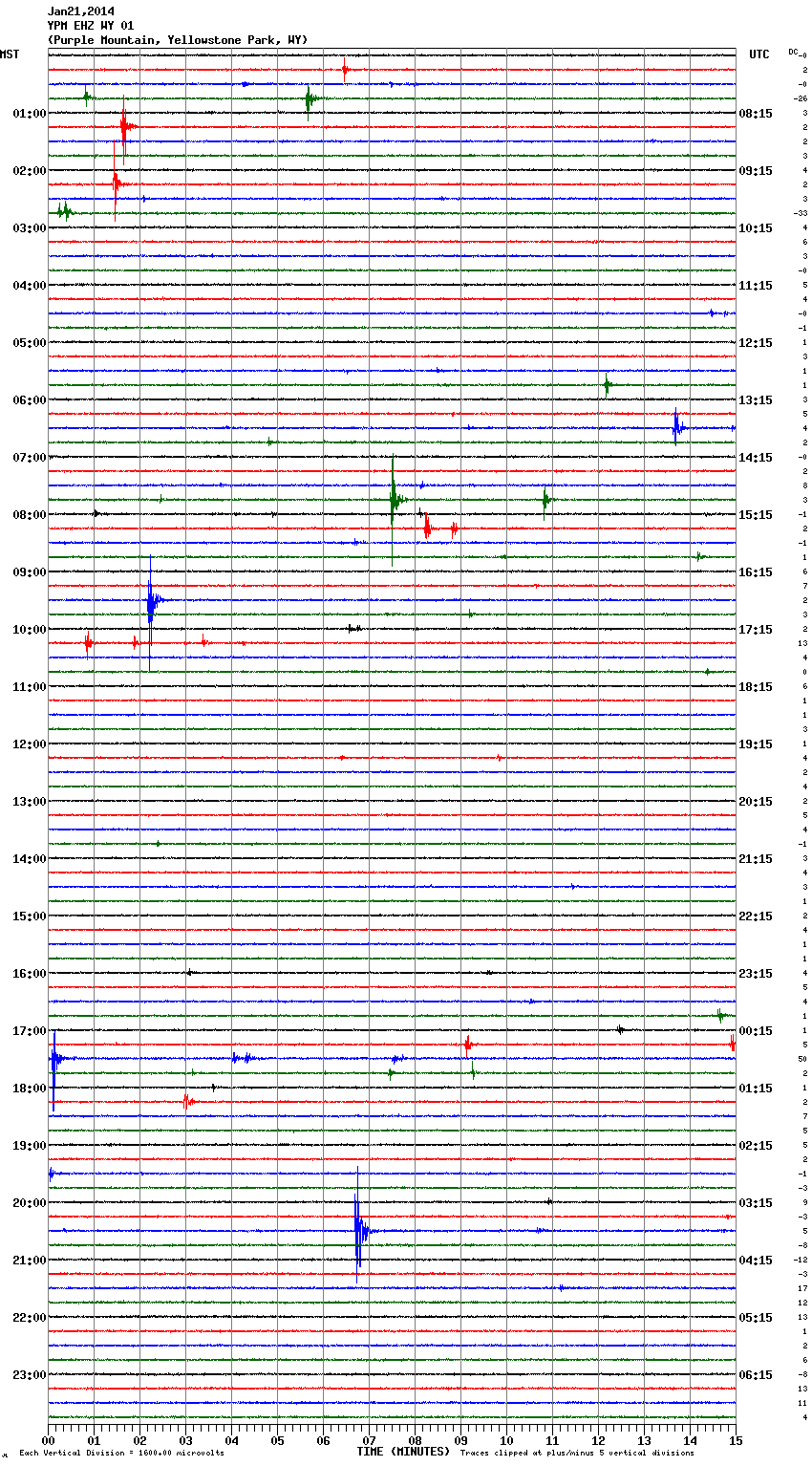The width and height of the screenshot is (812, 1466).
Task: Select the 06:15 UTC time label
Action: pyautogui.click(x=756, y=1375)
